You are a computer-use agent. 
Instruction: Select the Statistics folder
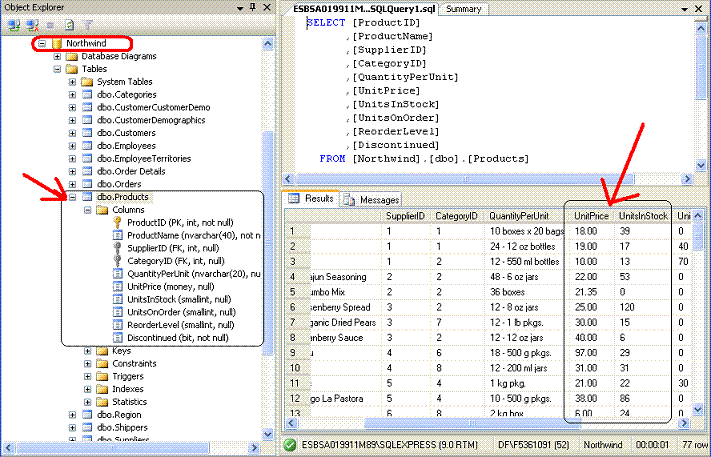tap(130, 402)
